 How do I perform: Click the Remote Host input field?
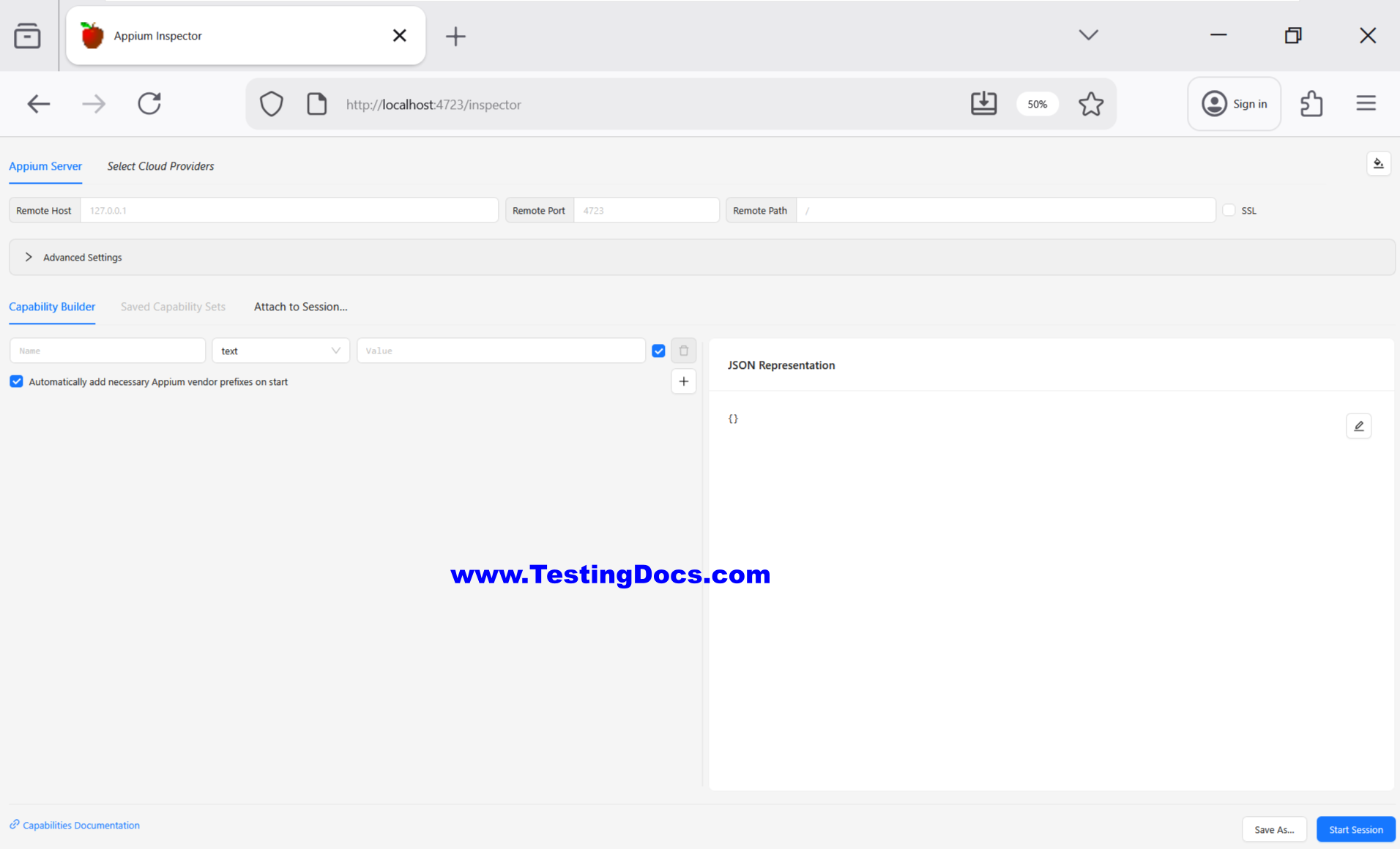289,210
